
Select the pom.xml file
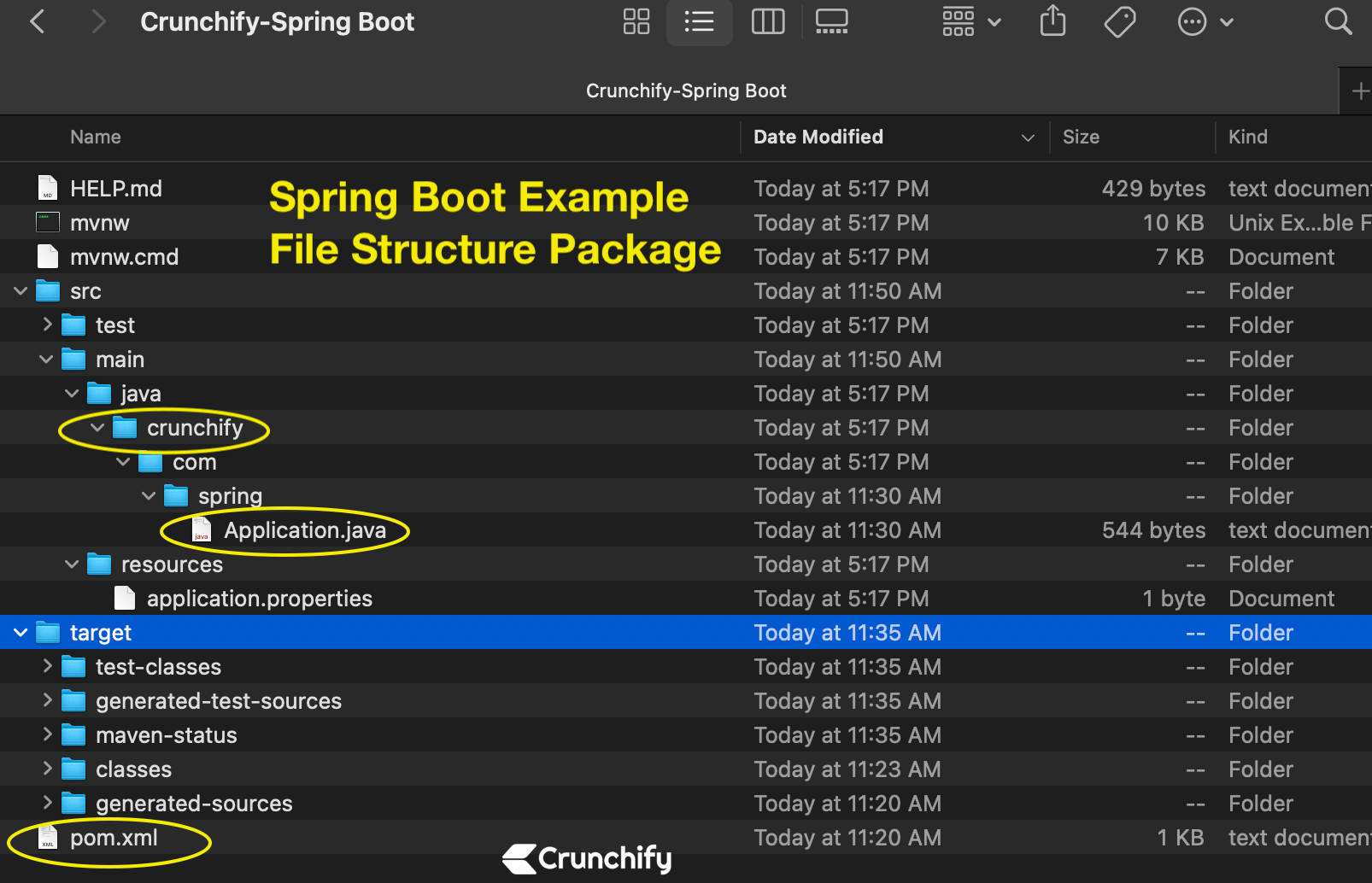[x=114, y=838]
